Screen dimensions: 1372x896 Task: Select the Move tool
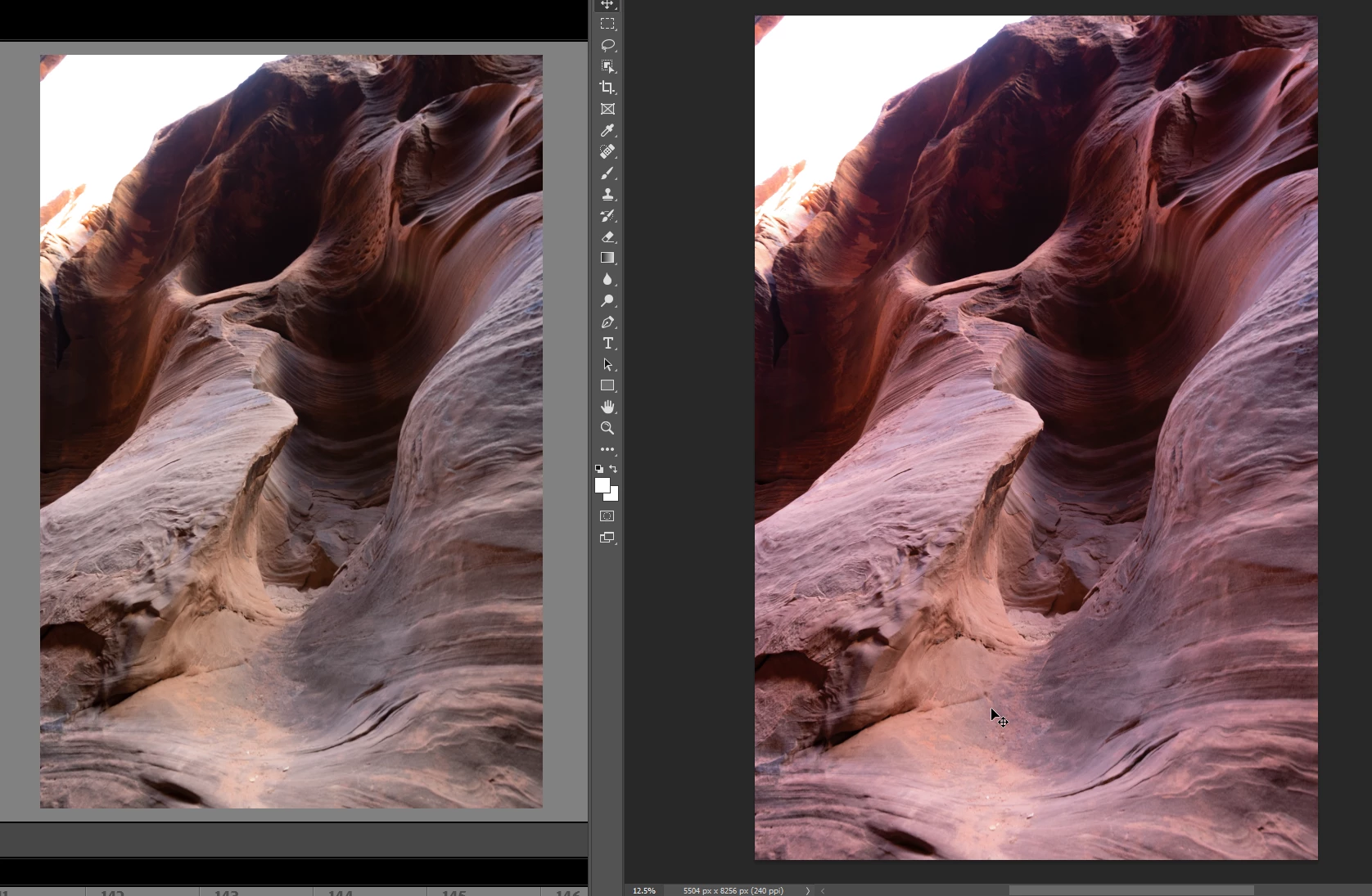point(607,4)
